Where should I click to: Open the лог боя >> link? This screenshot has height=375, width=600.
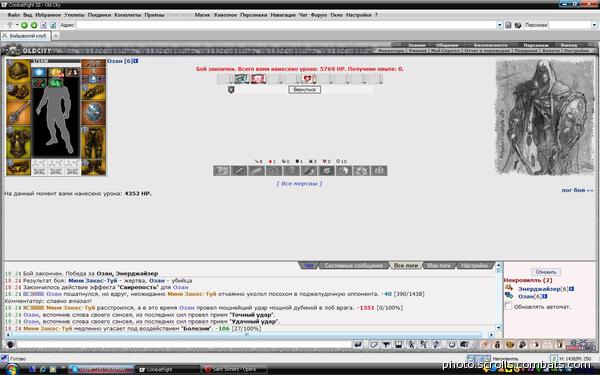(x=577, y=190)
